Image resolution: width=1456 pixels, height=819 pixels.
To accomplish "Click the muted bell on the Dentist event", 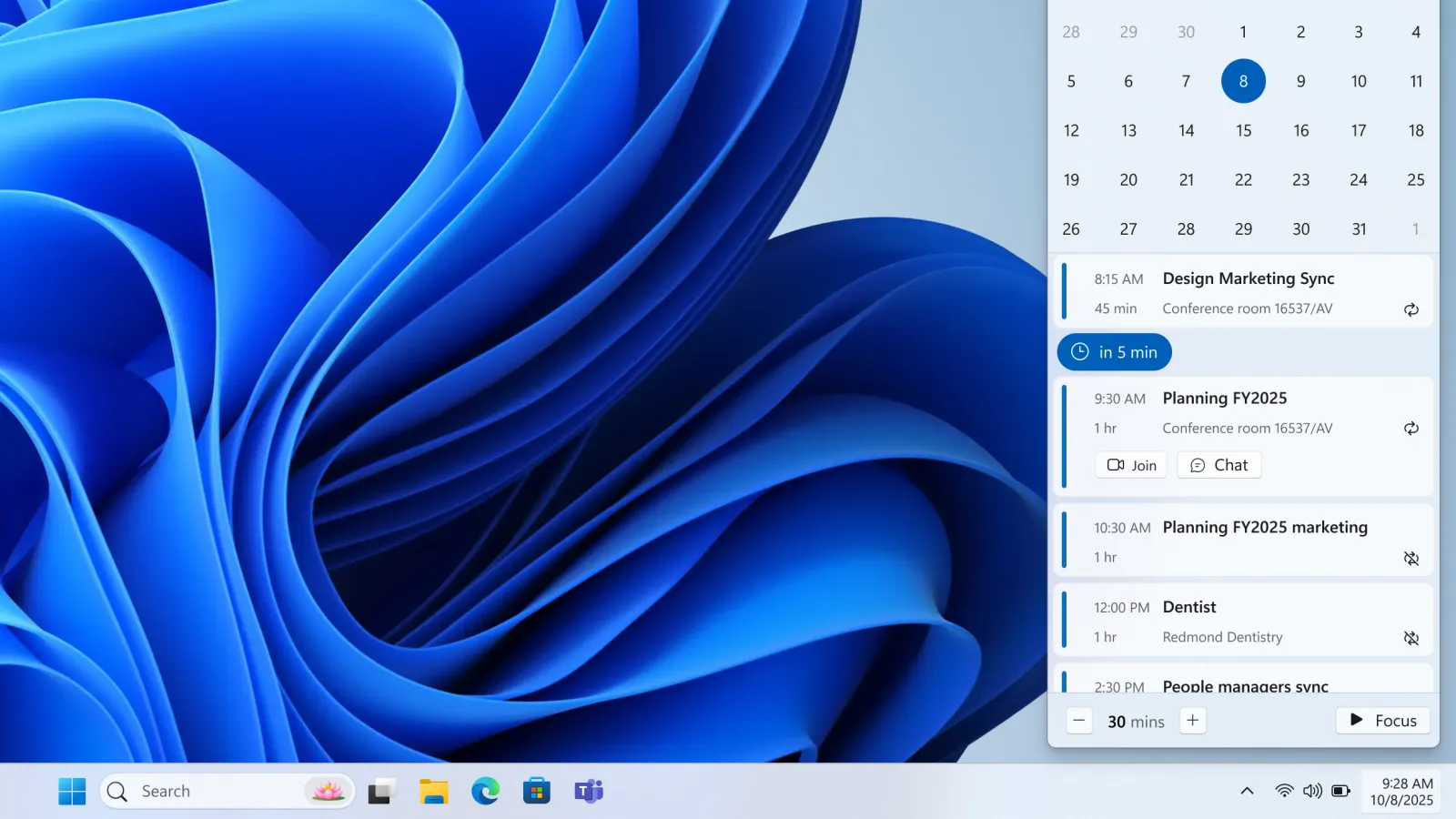I will coord(1411,638).
